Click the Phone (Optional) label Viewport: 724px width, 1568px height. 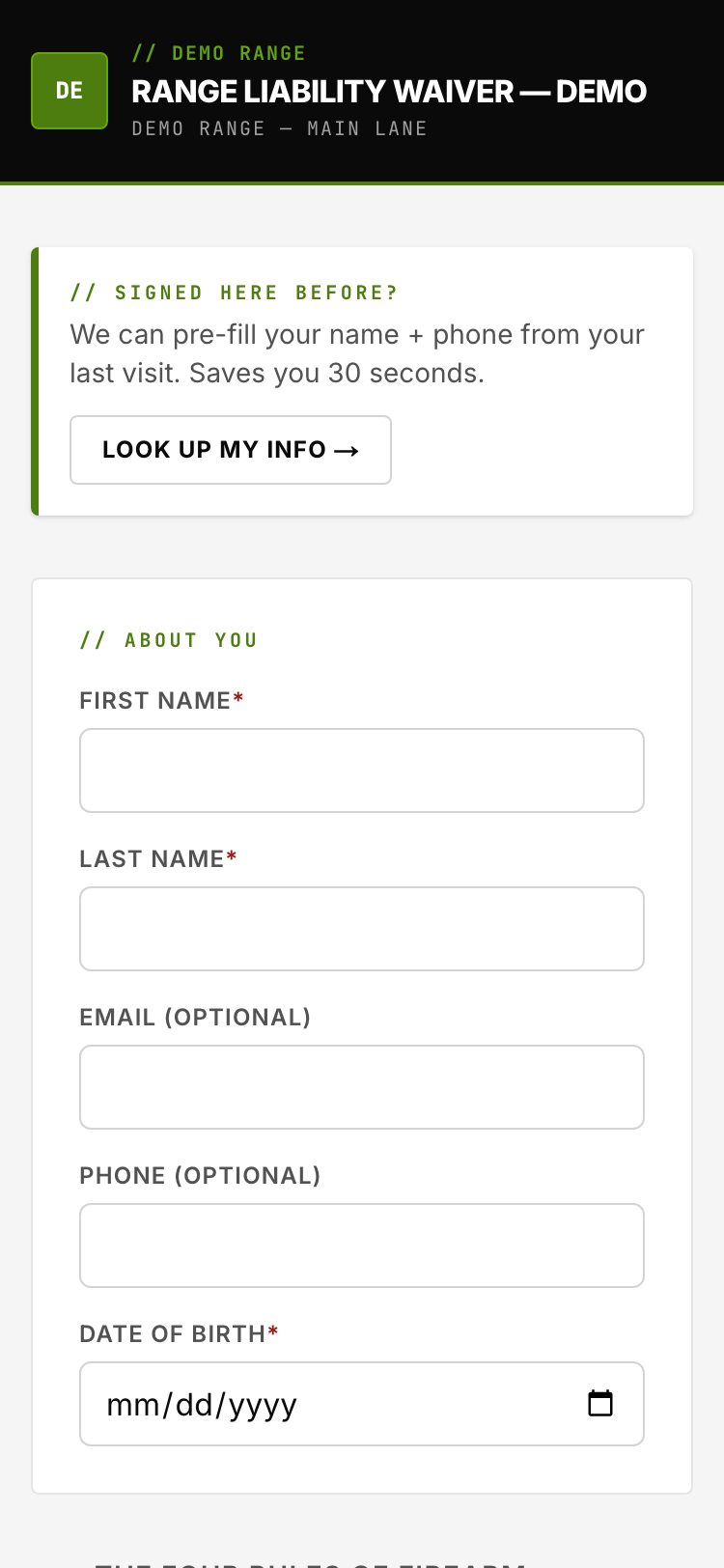tap(200, 1176)
